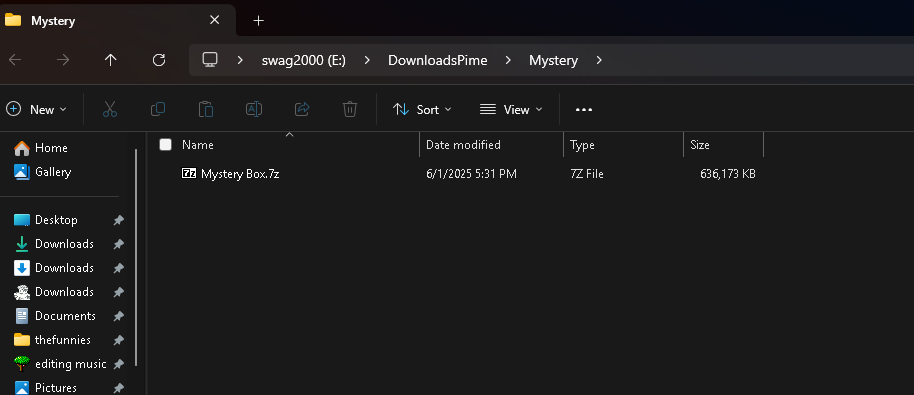Click the pin icon beside Desktop
The width and height of the screenshot is (914, 395).
[118, 220]
